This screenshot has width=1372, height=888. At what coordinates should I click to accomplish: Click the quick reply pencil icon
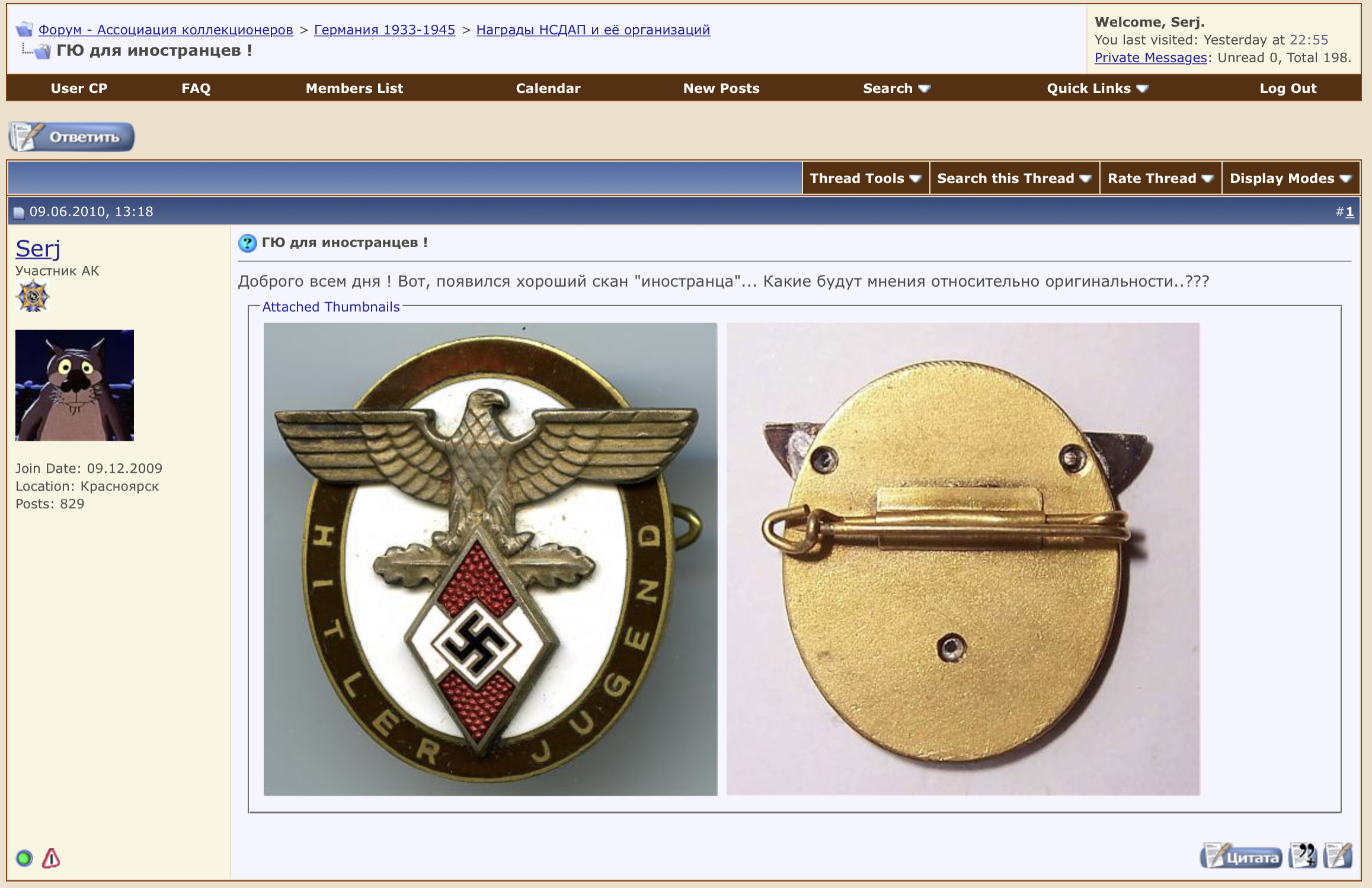(1338, 856)
